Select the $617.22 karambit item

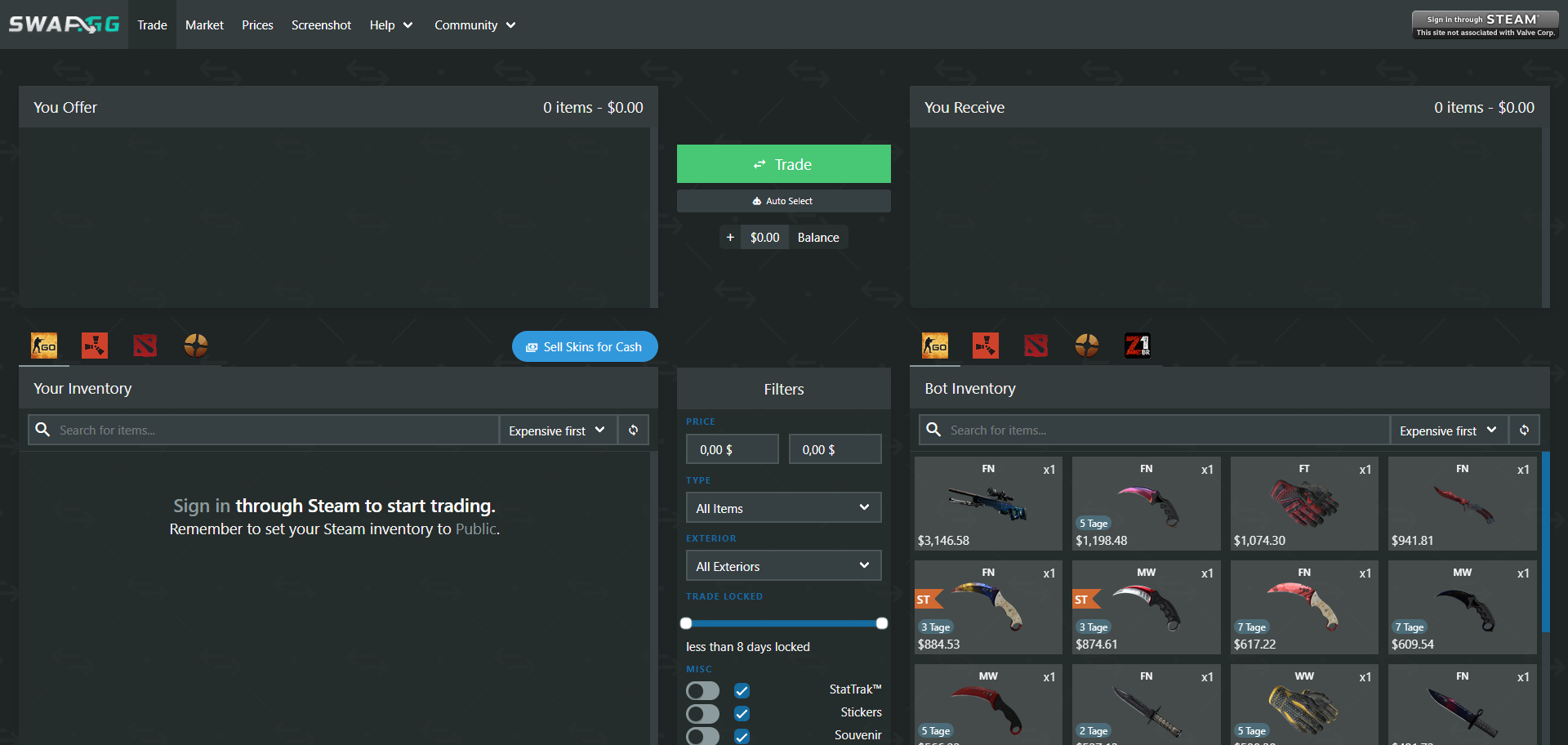pos(1304,607)
